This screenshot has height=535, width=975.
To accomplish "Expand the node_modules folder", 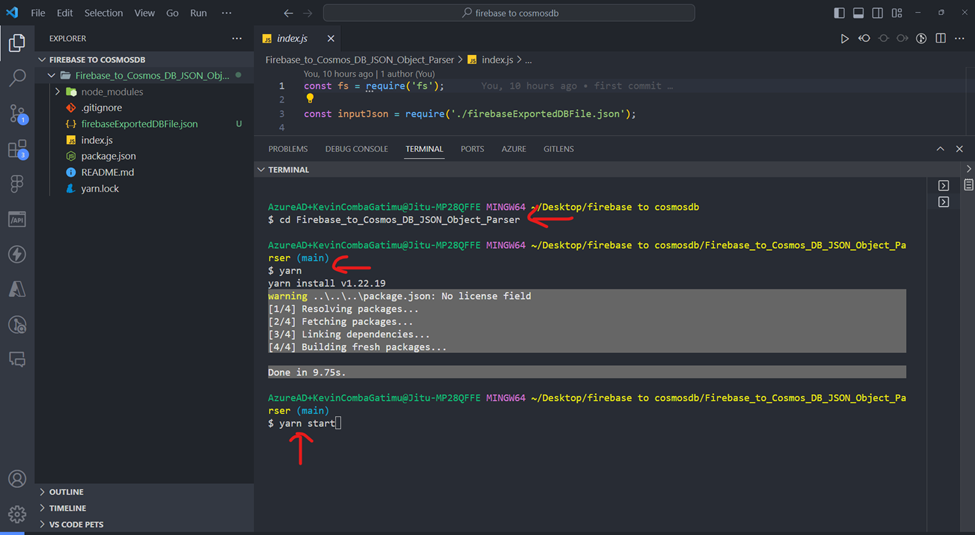I will click(111, 92).
